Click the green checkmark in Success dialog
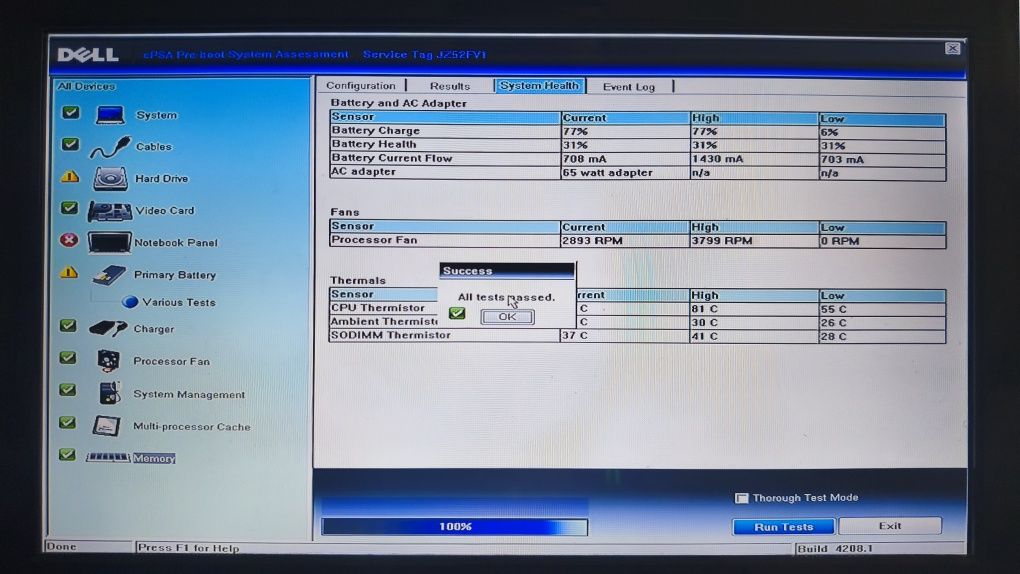Screen dimensions: 1020x574 coord(457,314)
